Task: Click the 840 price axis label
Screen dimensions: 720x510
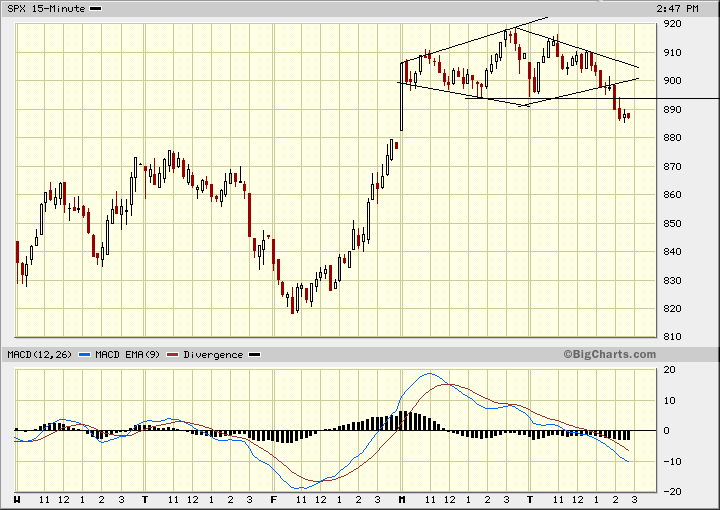Action: [672, 252]
